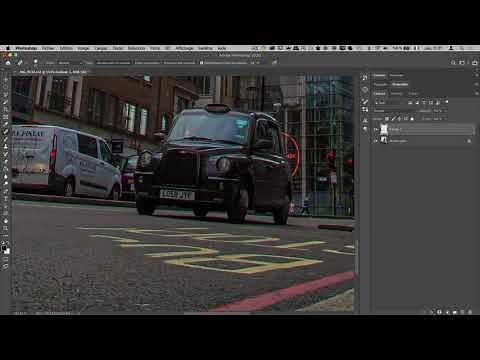The width and height of the screenshot is (480, 360).
Task: Hide the Arrière-plan layer
Action: (x=375, y=141)
